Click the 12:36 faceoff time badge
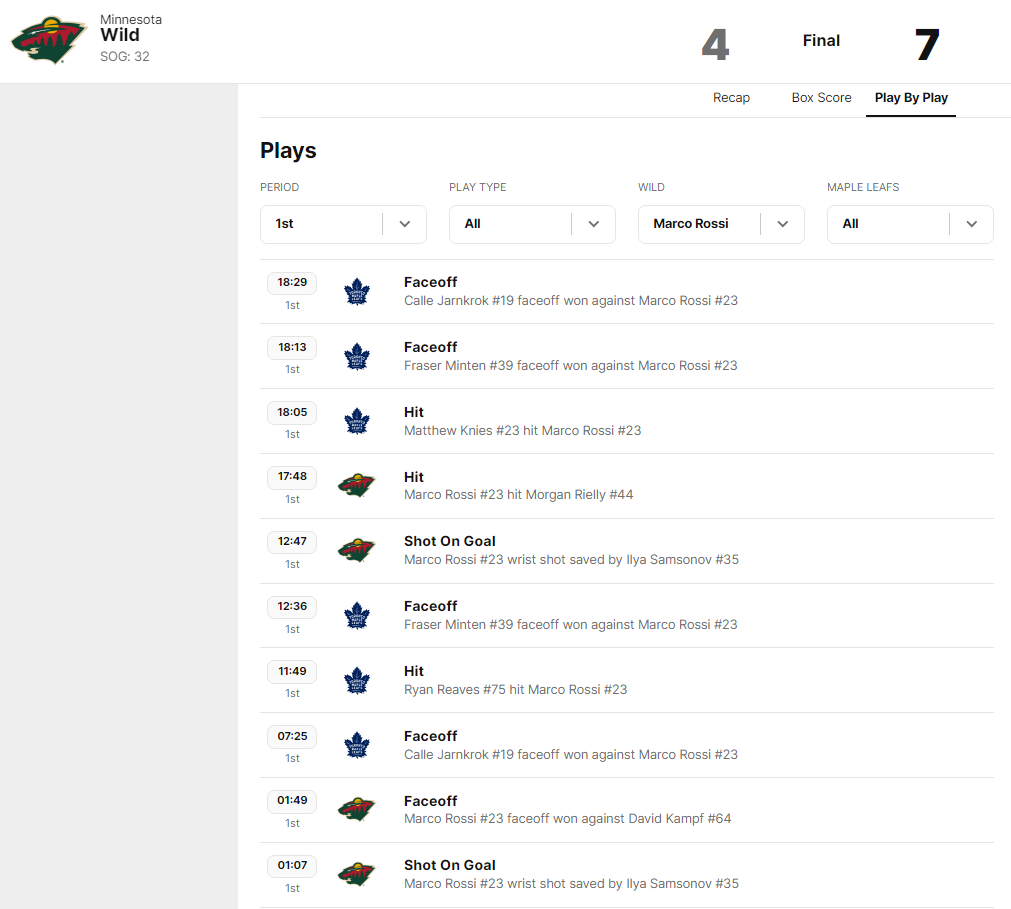Image resolution: width=1011 pixels, height=909 pixels. click(x=292, y=606)
